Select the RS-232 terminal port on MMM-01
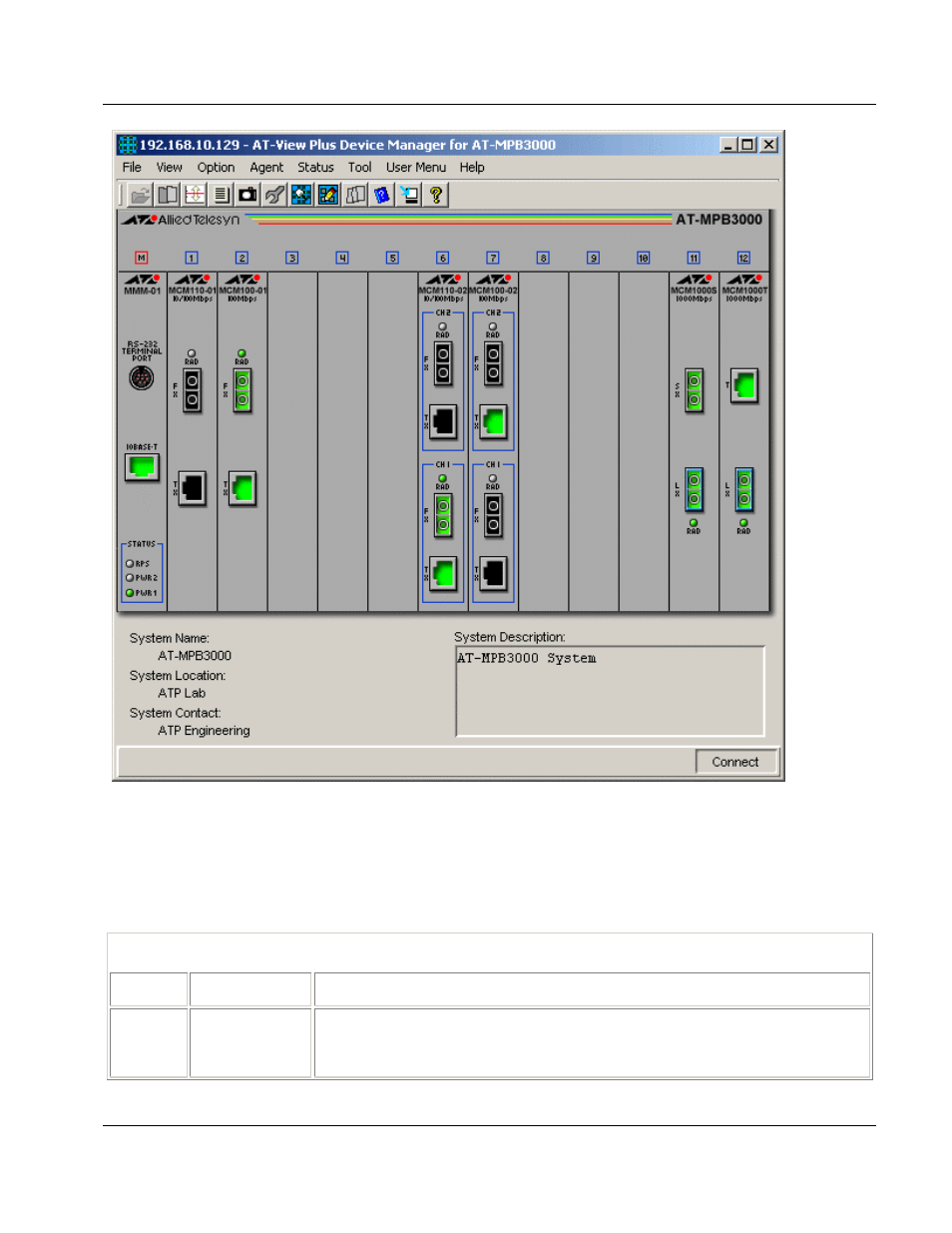952x1233 pixels. (x=142, y=378)
